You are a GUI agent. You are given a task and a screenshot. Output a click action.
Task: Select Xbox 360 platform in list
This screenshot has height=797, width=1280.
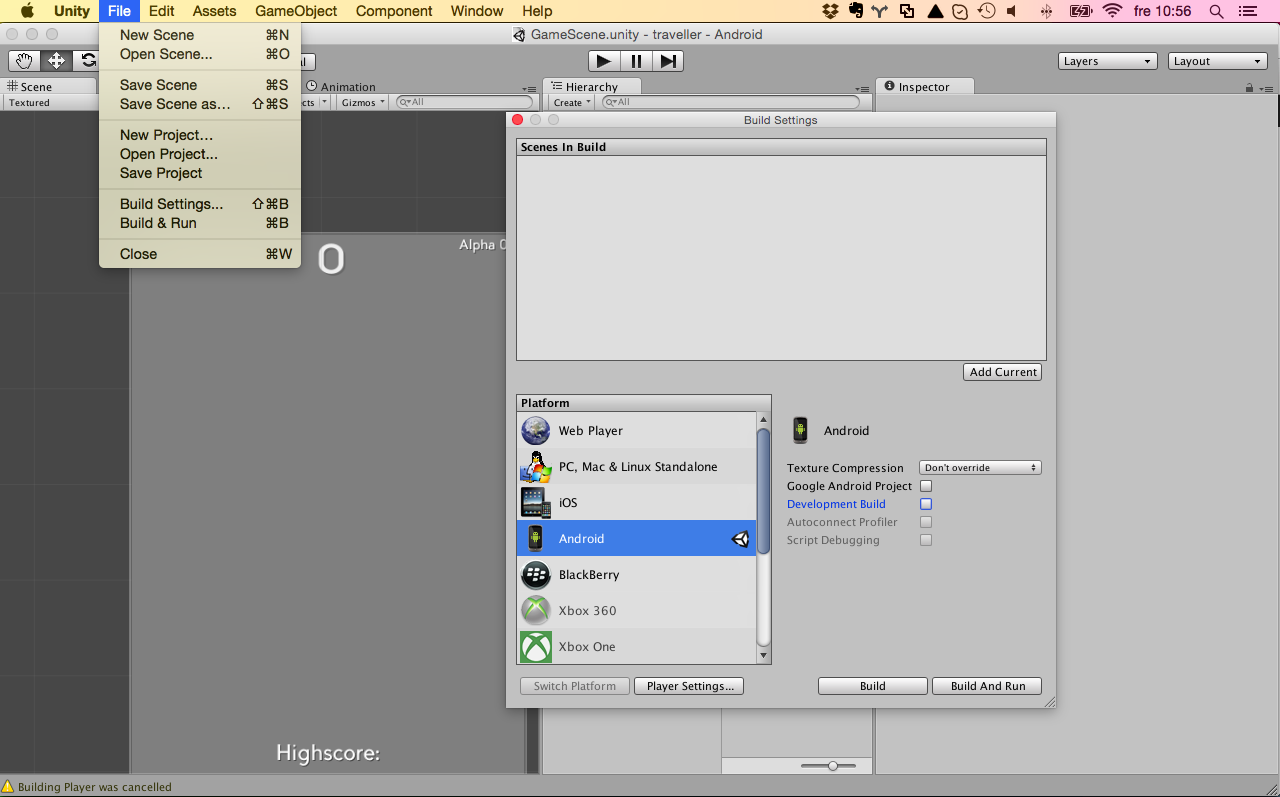pyautogui.click(x=637, y=611)
